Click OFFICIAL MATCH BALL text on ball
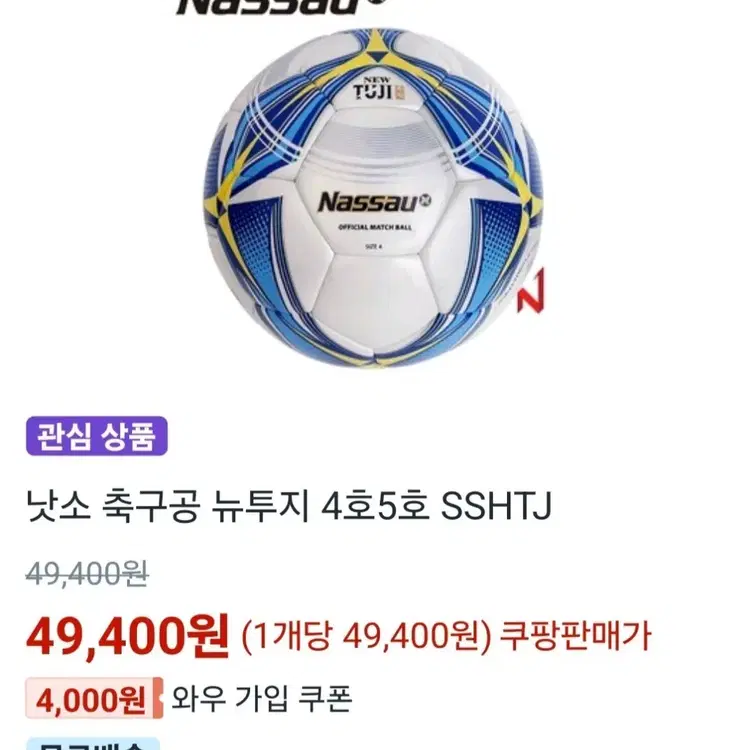 coord(375,227)
